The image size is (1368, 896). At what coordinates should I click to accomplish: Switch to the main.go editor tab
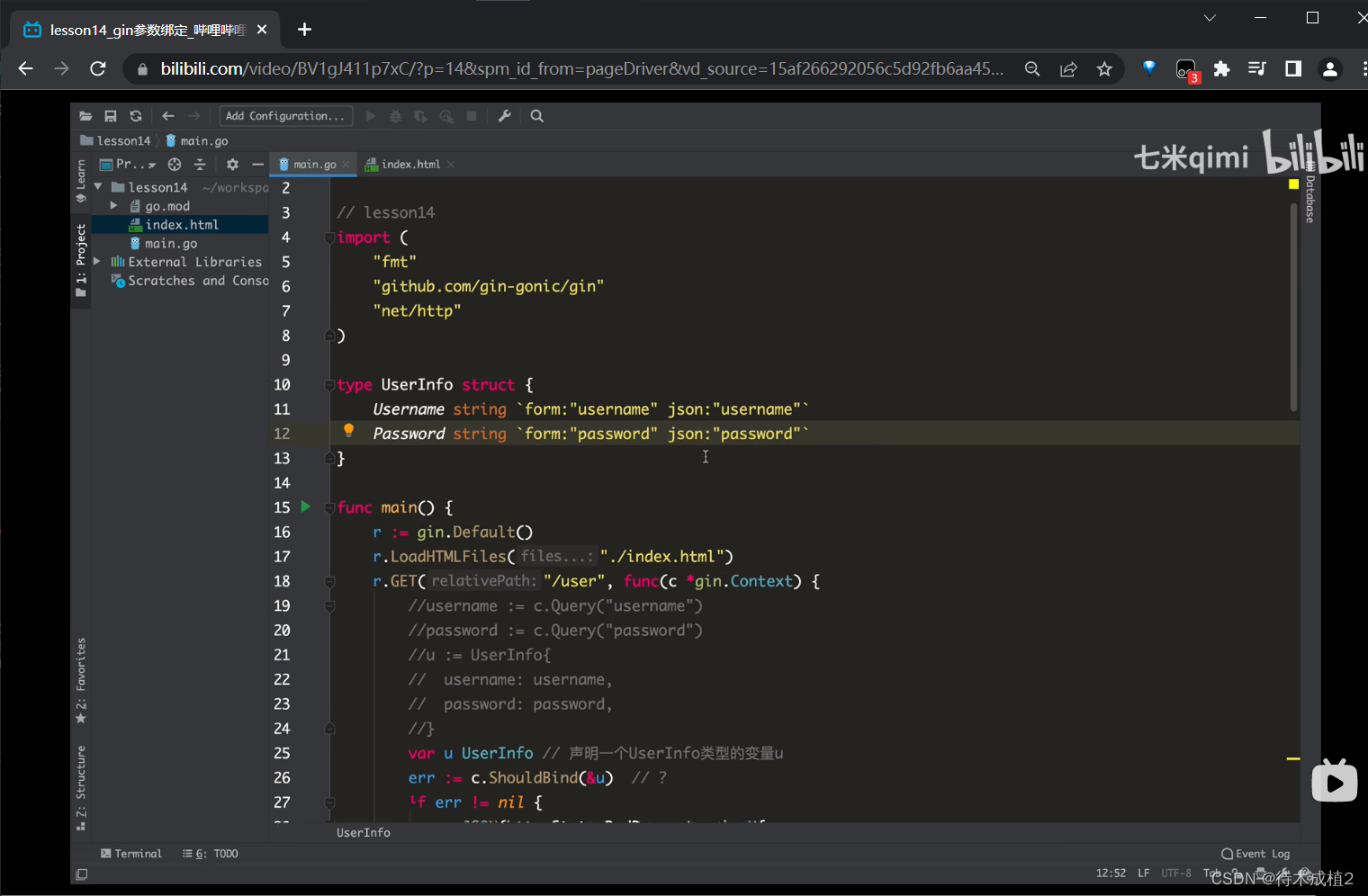[x=314, y=165]
